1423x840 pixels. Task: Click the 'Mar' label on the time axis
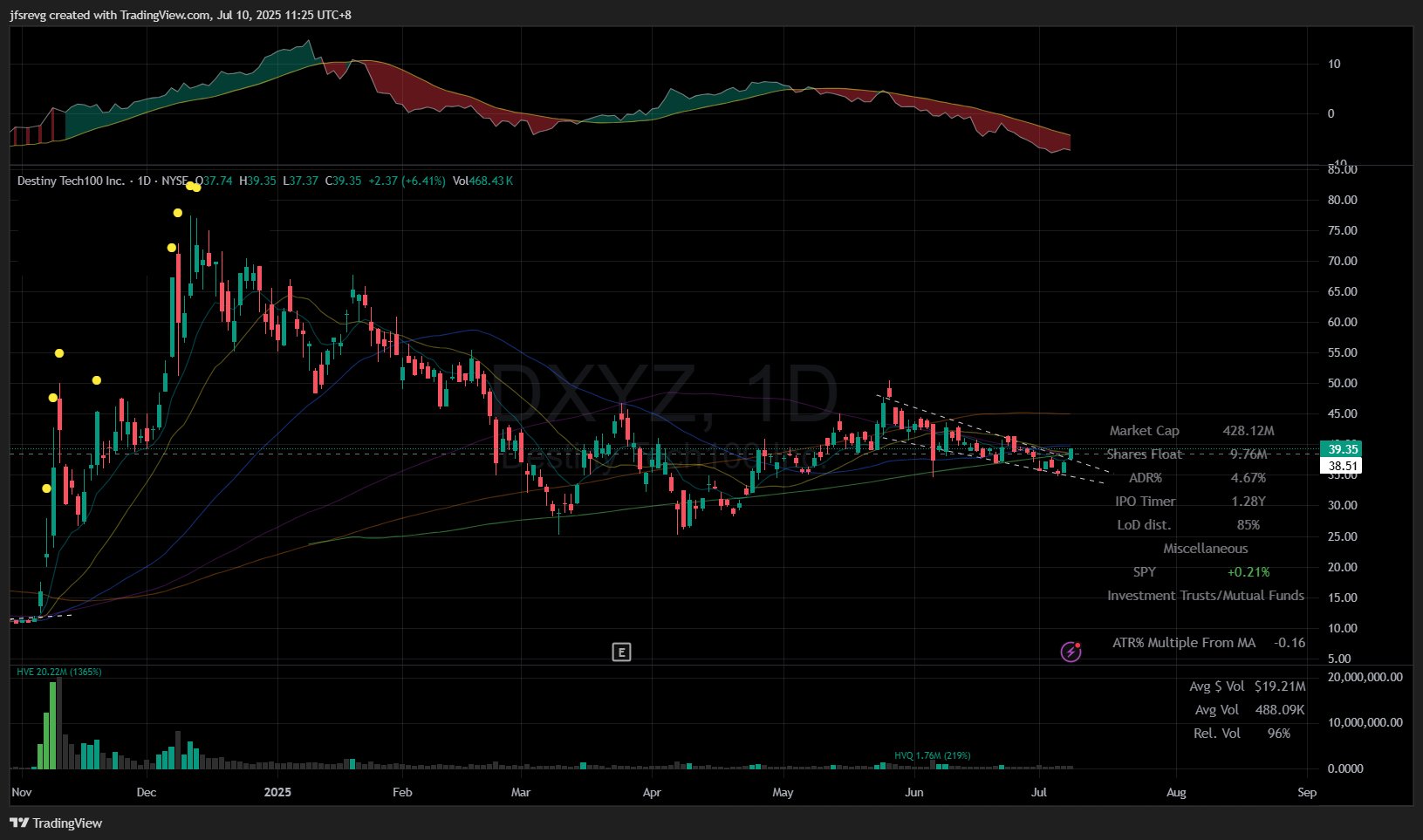(x=520, y=792)
